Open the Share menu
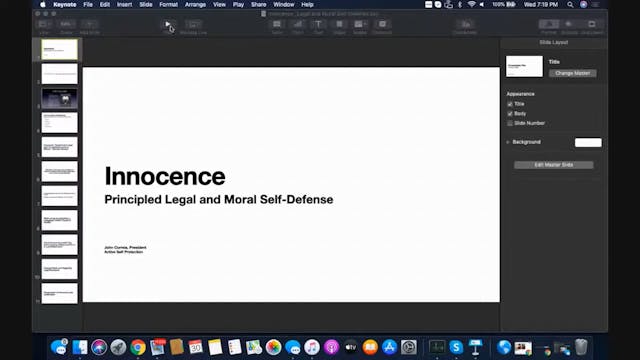 [258, 5]
